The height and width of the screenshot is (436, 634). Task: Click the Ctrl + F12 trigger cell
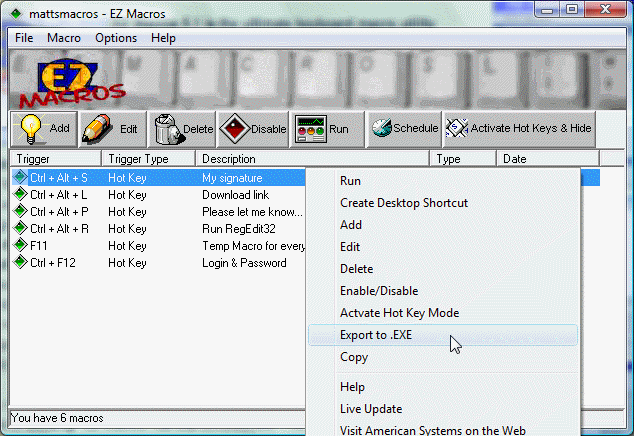pyautogui.click(x=53, y=262)
